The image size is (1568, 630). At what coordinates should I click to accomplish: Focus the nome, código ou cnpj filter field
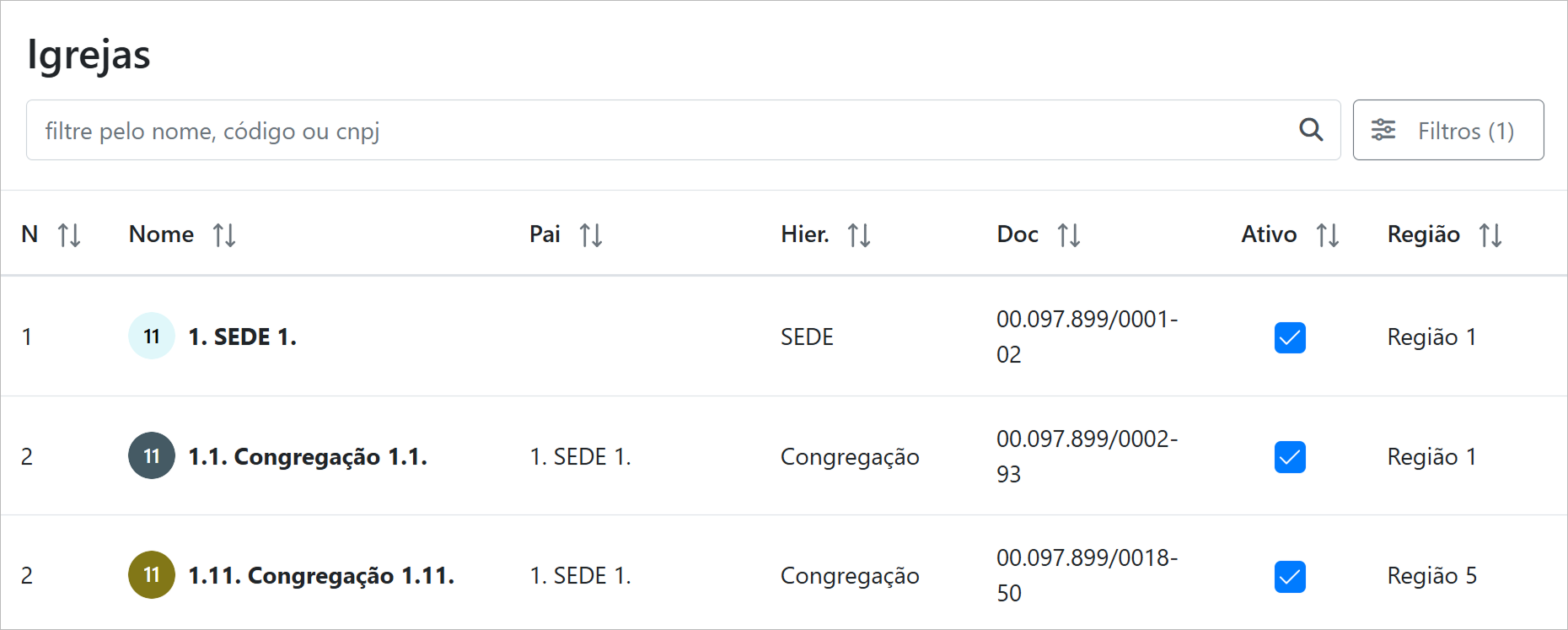[x=658, y=130]
